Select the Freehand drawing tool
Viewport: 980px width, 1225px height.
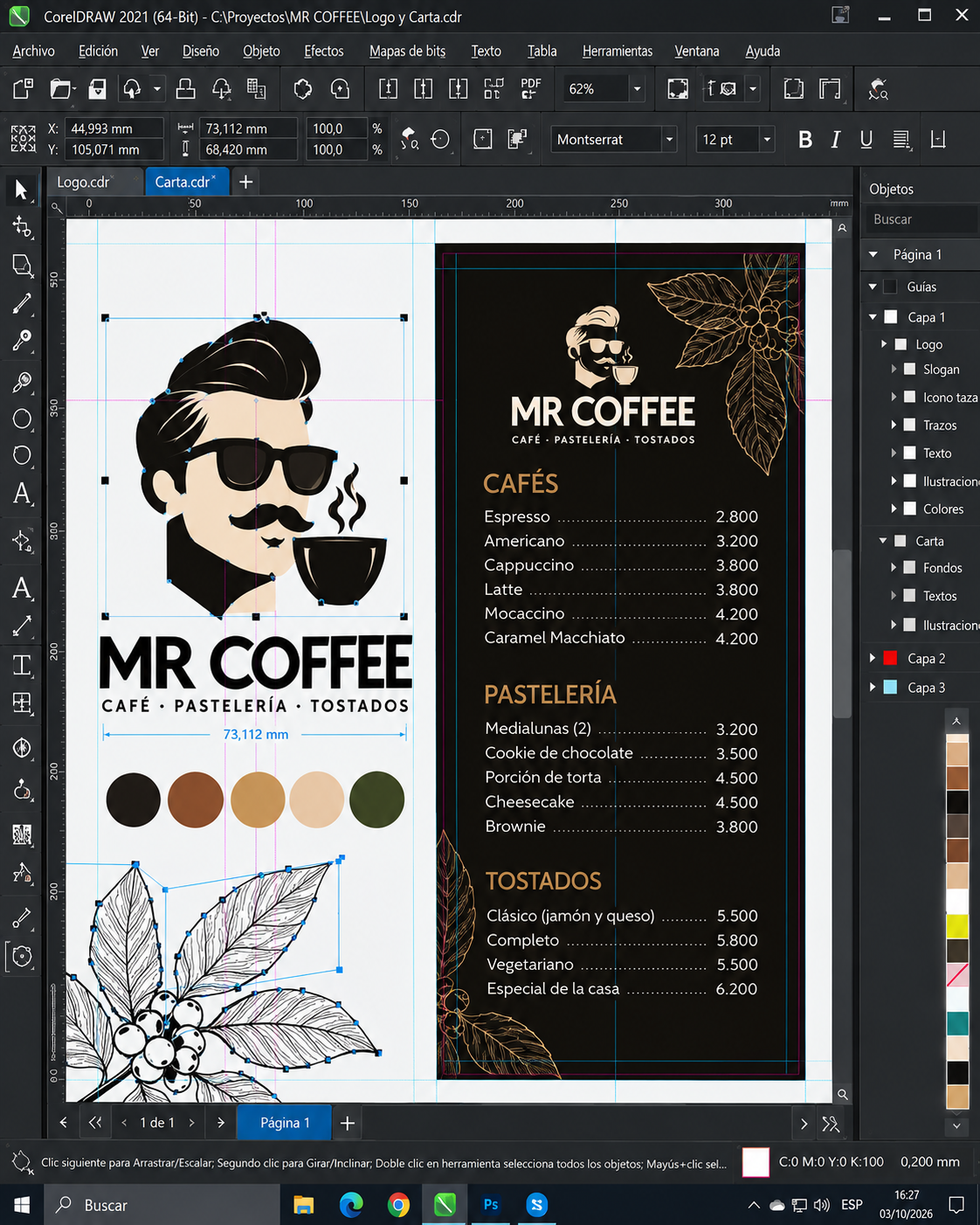pyautogui.click(x=22, y=303)
